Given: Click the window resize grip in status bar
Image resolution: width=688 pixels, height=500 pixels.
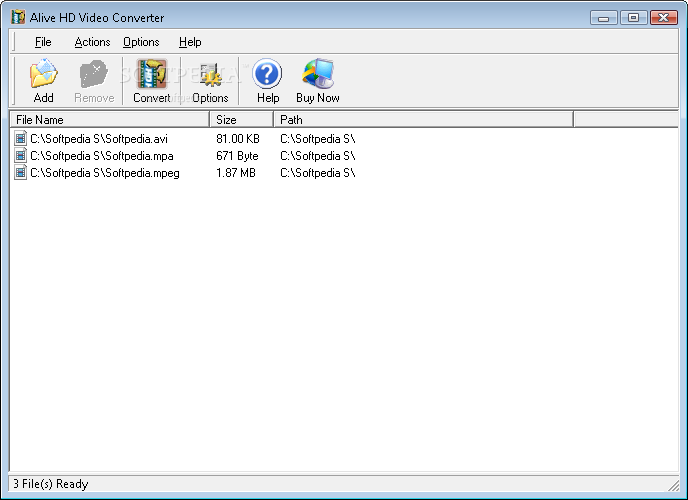Looking at the screenshot, I should point(673,485).
